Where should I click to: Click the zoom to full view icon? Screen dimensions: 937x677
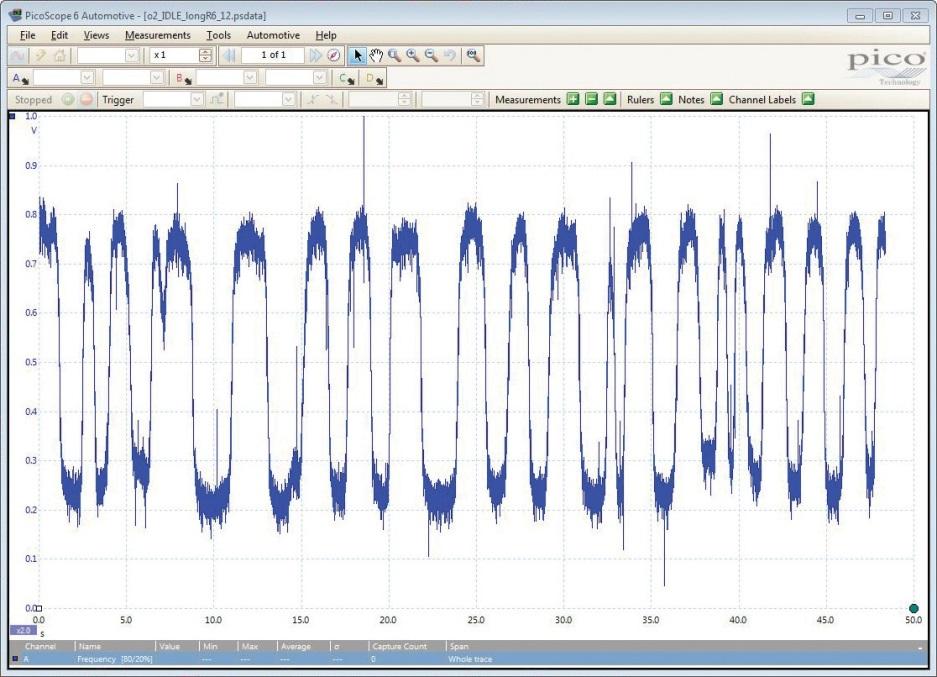coord(473,56)
